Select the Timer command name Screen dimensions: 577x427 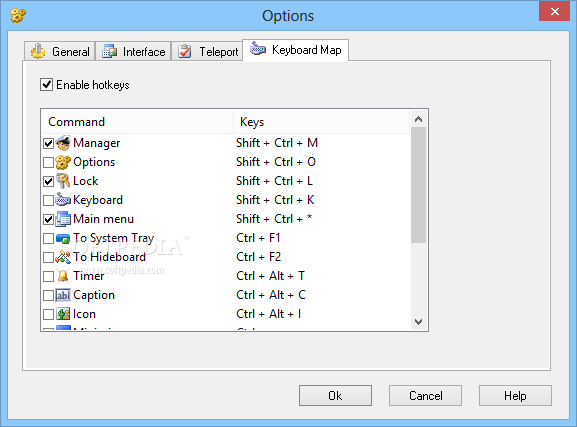(x=89, y=276)
